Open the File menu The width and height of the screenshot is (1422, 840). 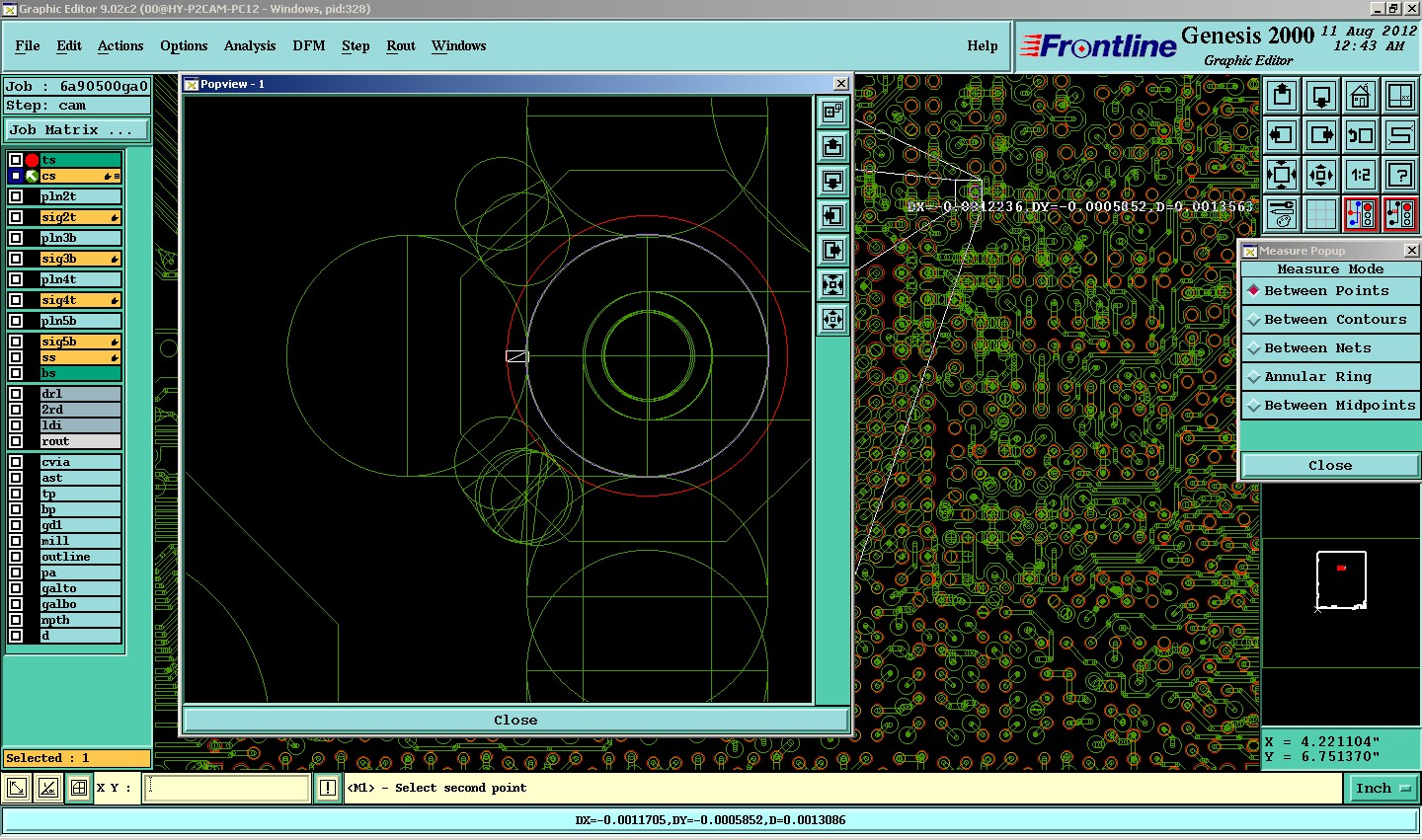click(x=28, y=45)
